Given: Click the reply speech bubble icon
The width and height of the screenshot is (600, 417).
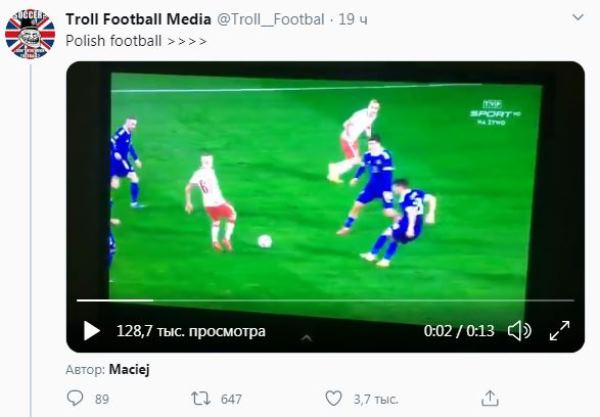Looking at the screenshot, I should pyautogui.click(x=75, y=398).
